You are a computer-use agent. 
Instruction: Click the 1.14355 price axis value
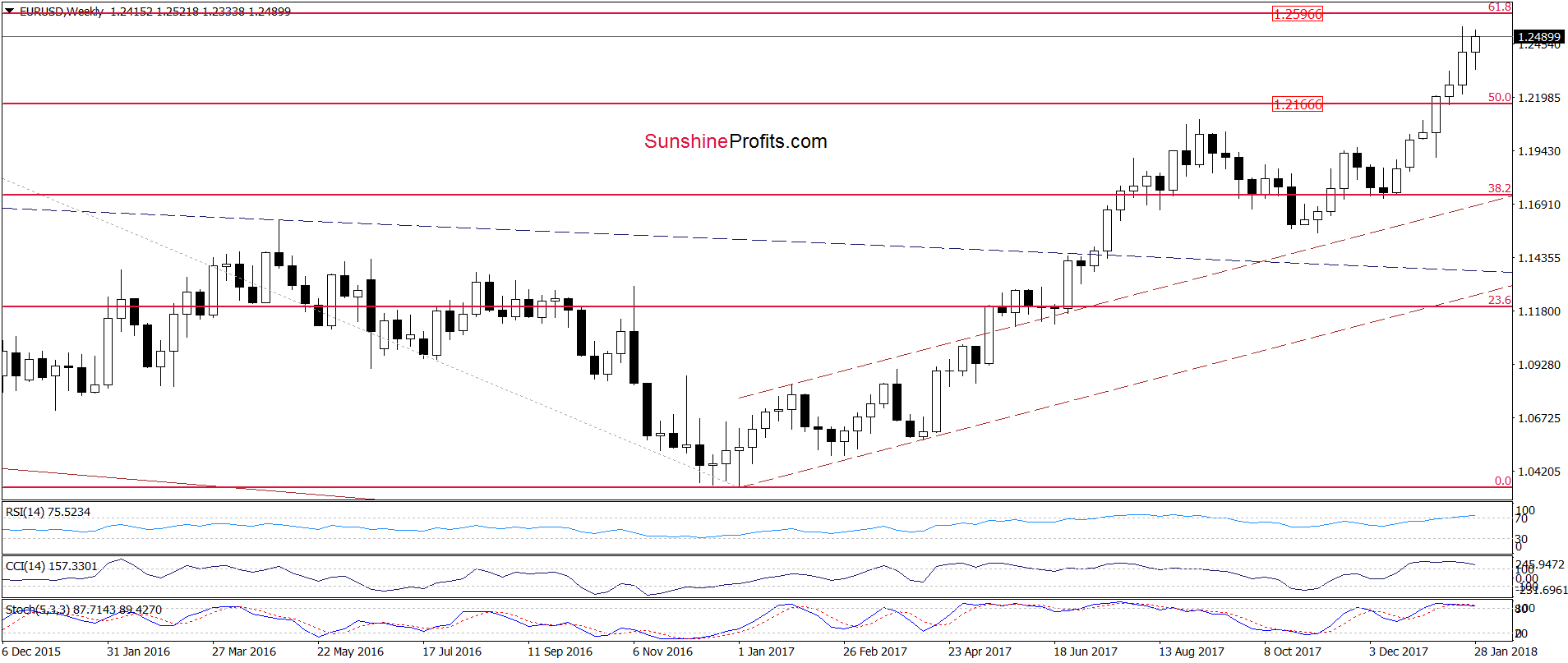(x=1539, y=258)
